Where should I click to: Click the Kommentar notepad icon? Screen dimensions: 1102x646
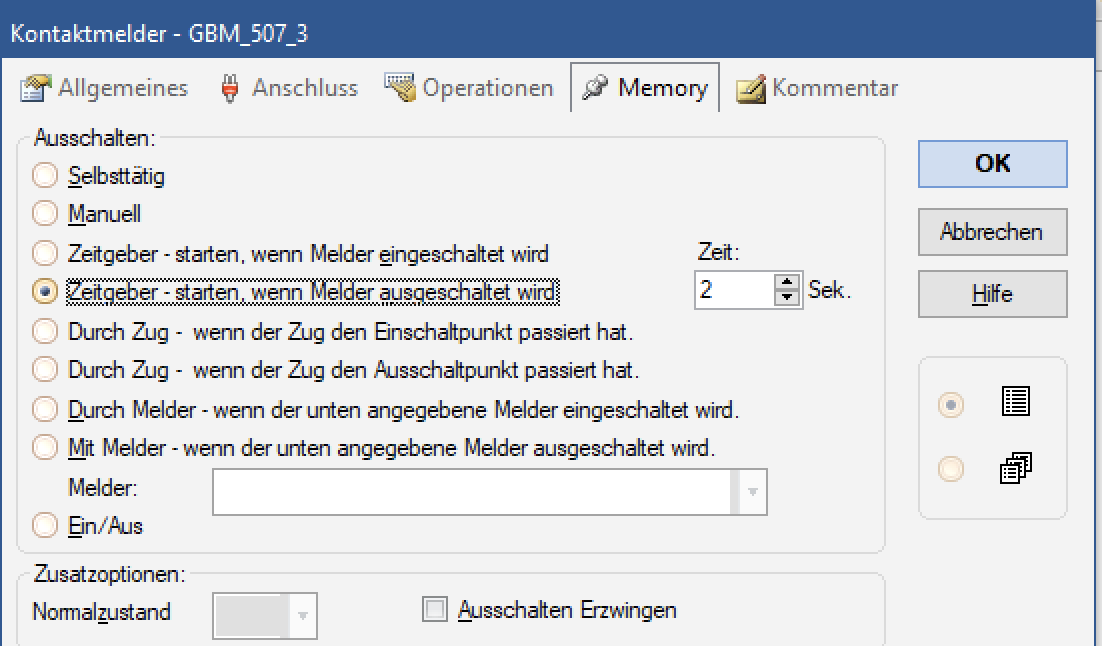click(x=751, y=89)
